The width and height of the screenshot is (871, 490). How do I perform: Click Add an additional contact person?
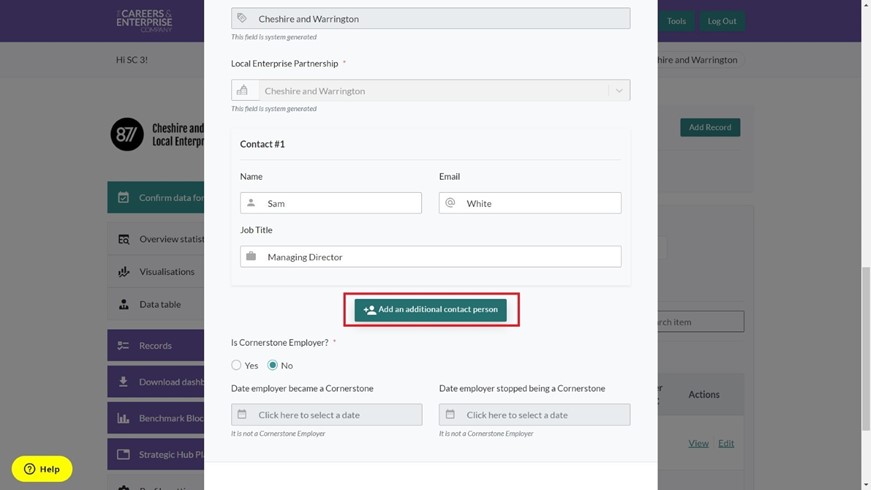point(431,310)
